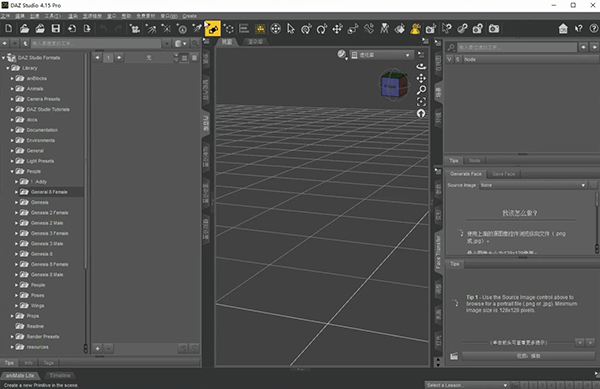Image resolution: width=600 pixels, height=389 pixels.
Task: Click the viewport frame selection icon
Action: 421,101
